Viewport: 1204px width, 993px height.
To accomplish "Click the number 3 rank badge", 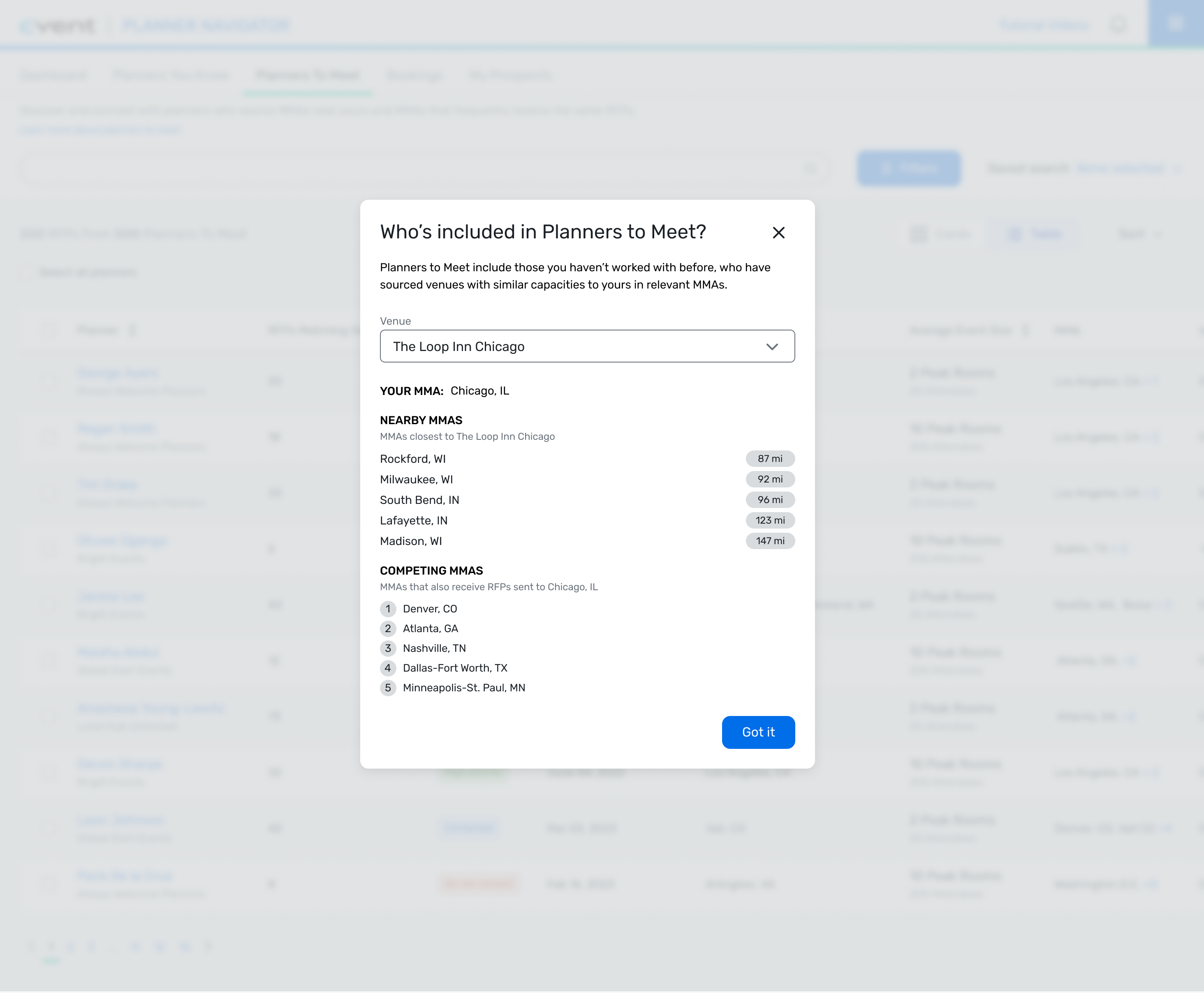I will point(388,648).
